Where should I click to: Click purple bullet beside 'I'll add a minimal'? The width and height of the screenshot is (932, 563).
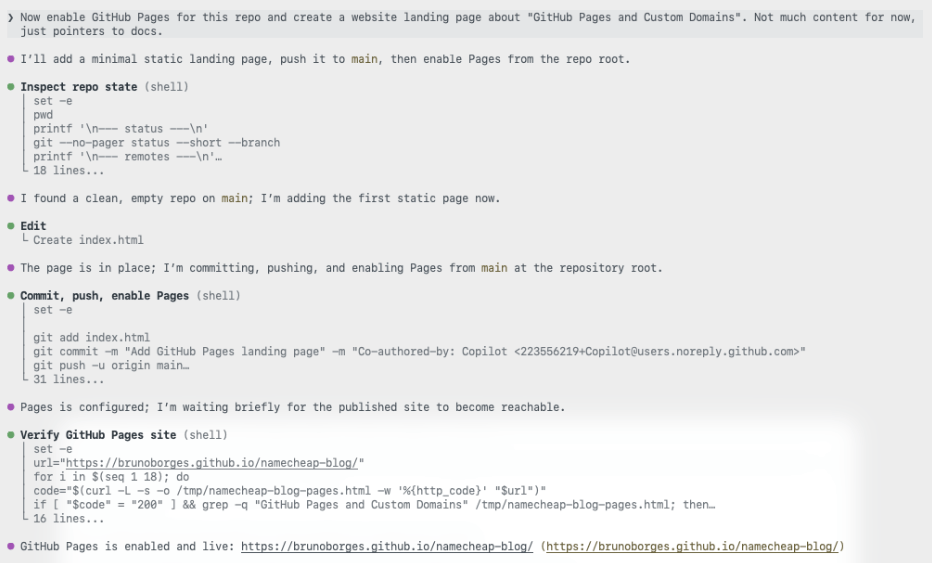(11, 59)
